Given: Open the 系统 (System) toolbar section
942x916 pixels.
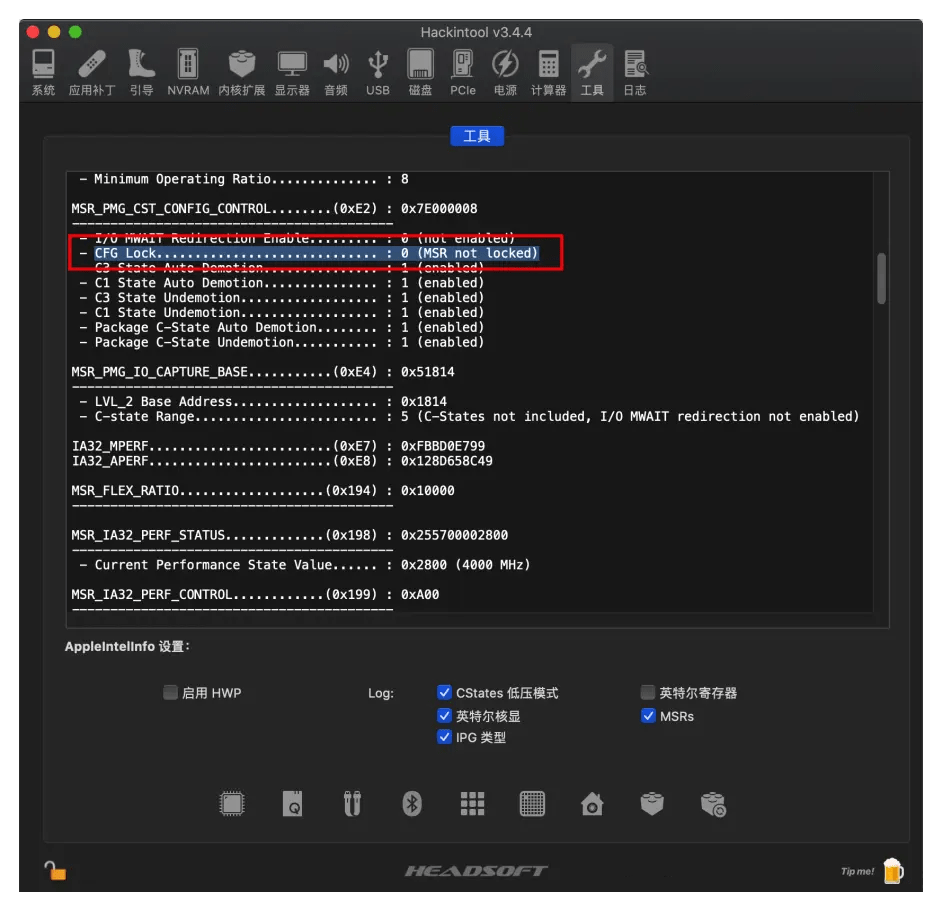Looking at the screenshot, I should point(43,72).
